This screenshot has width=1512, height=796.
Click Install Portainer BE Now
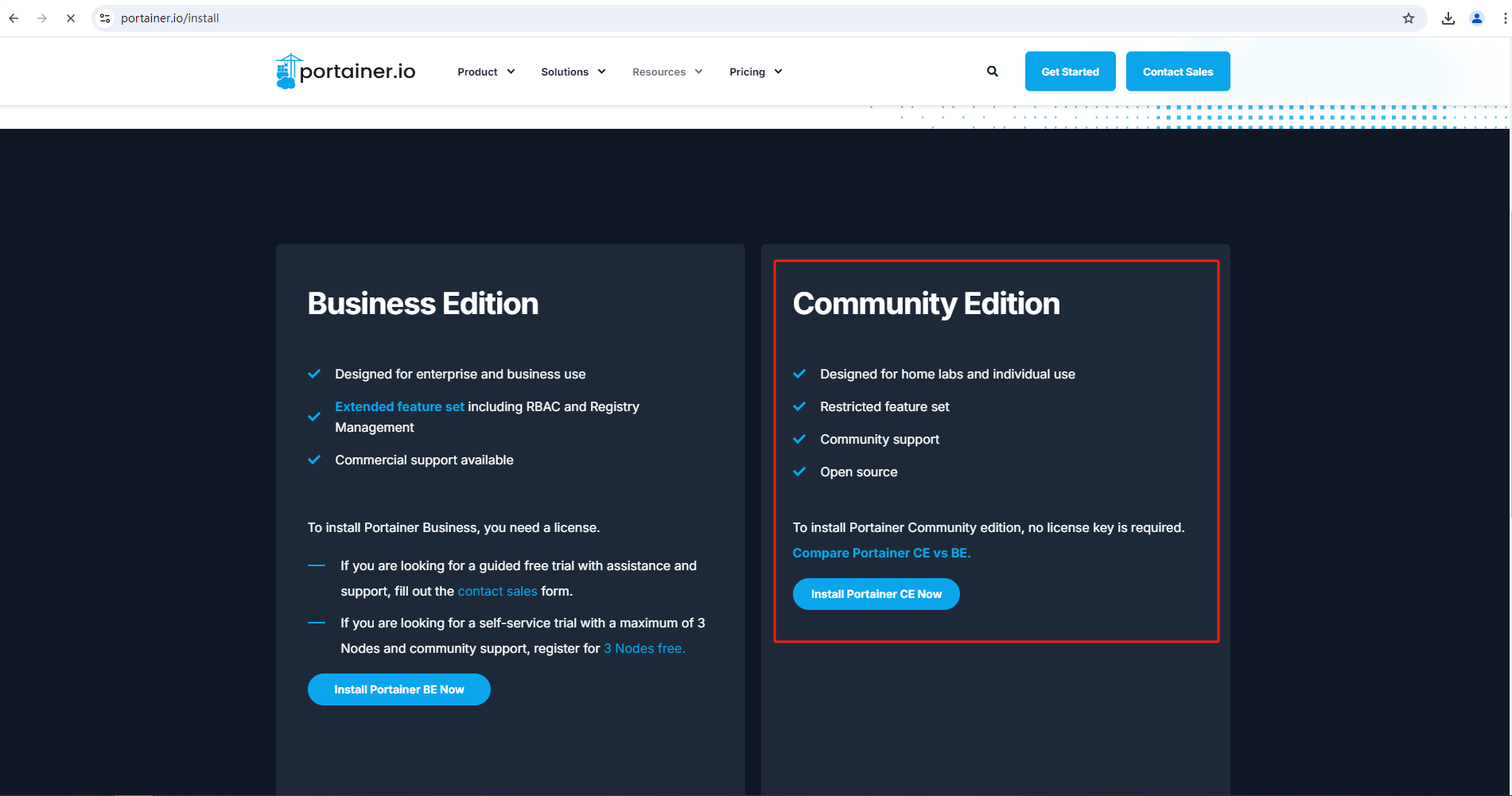tap(399, 689)
